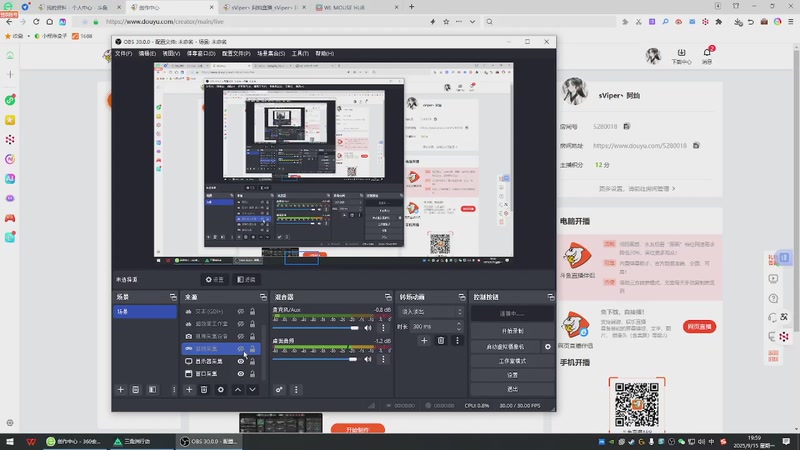800x450 pixels.
Task: Open help question-mark icon in right sidebar
Action: coord(773,298)
